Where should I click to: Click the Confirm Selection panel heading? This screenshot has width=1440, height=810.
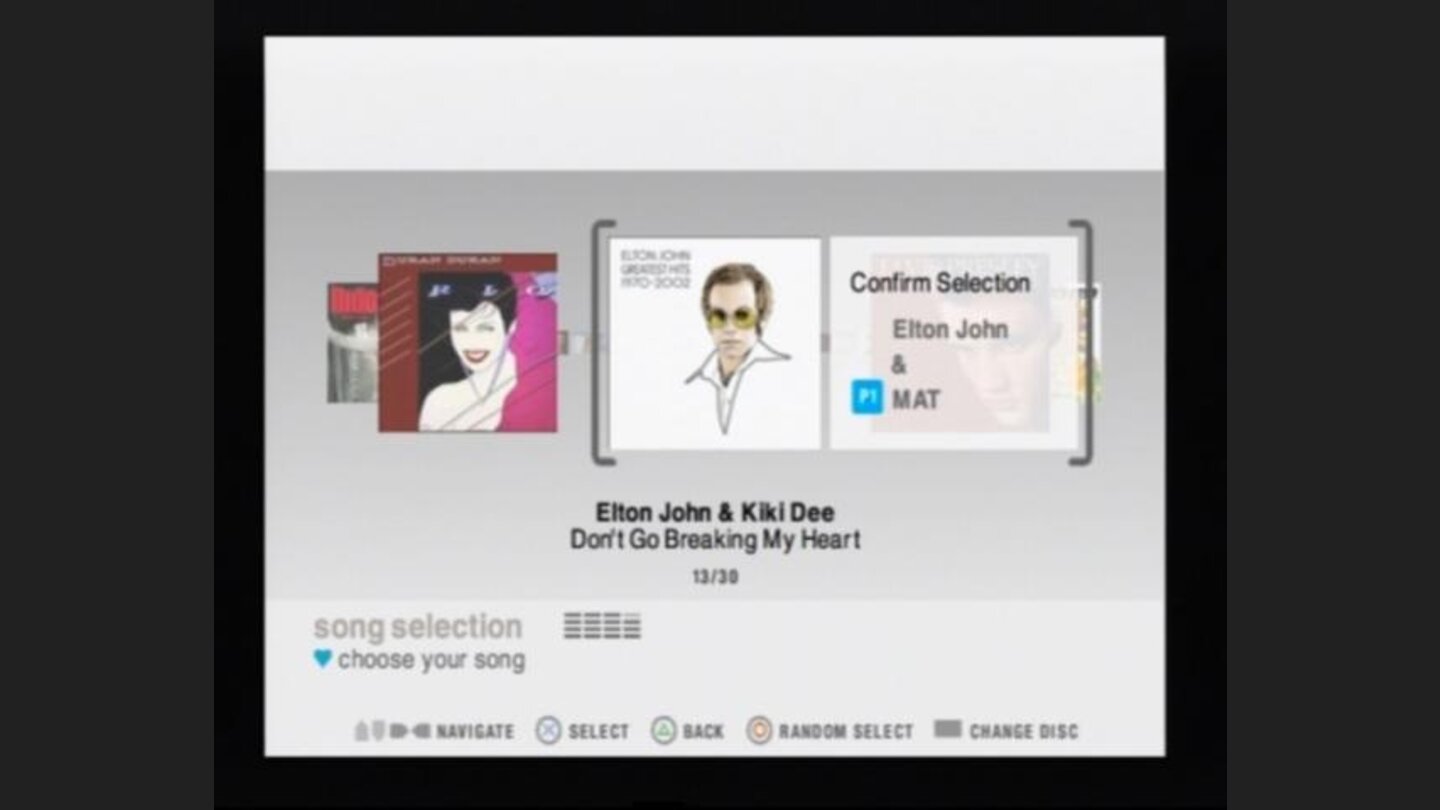point(939,283)
